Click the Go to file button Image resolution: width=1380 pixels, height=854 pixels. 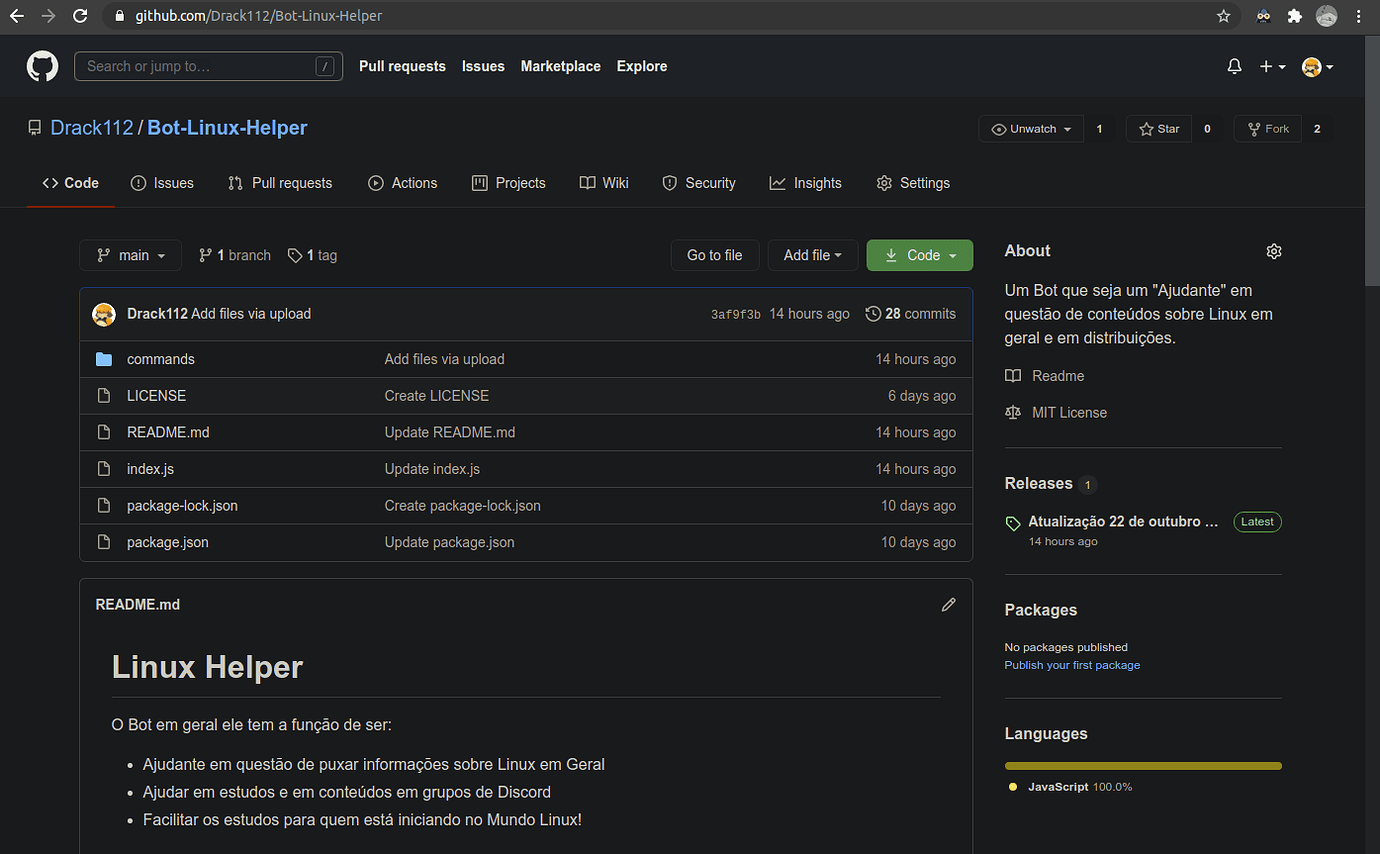(x=715, y=255)
